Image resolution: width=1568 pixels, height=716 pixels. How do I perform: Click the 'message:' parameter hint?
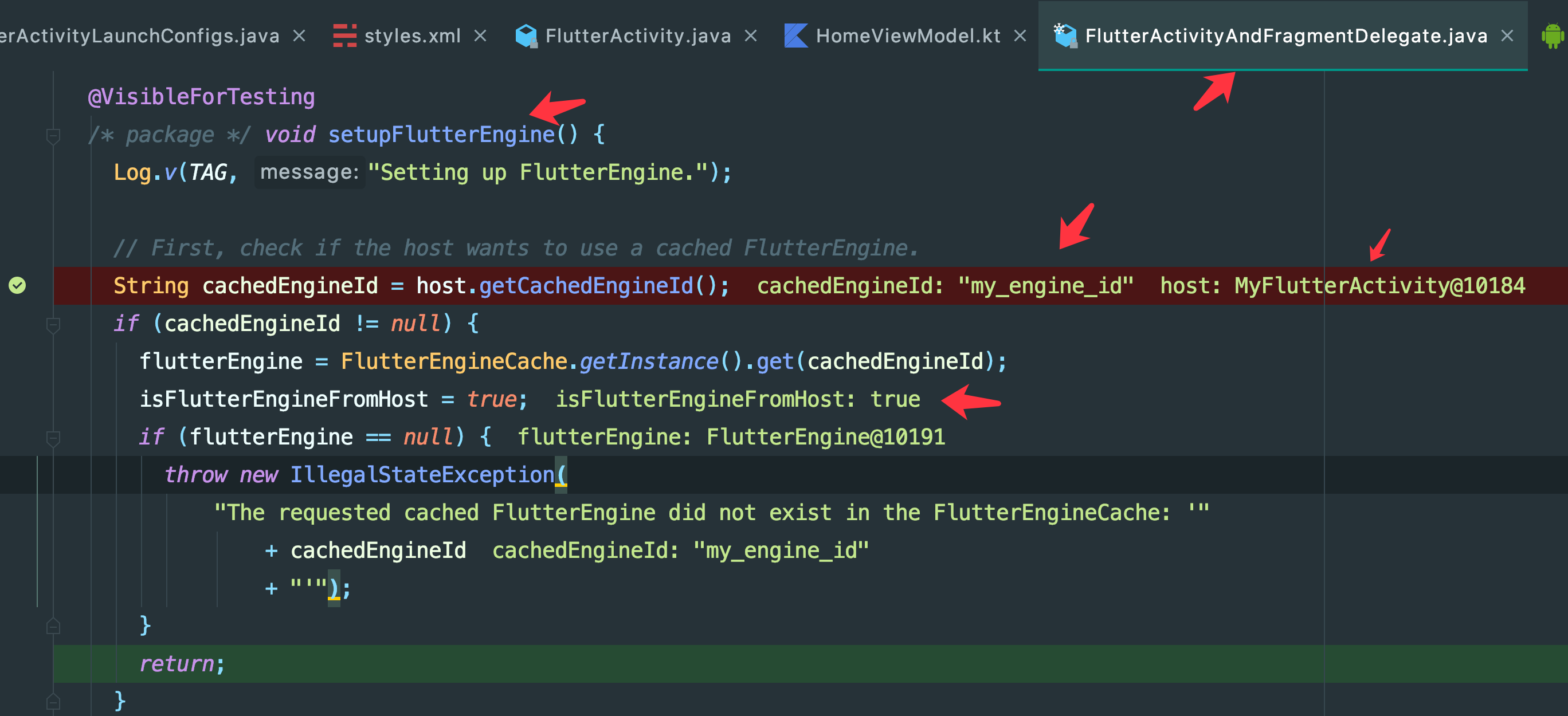309,172
